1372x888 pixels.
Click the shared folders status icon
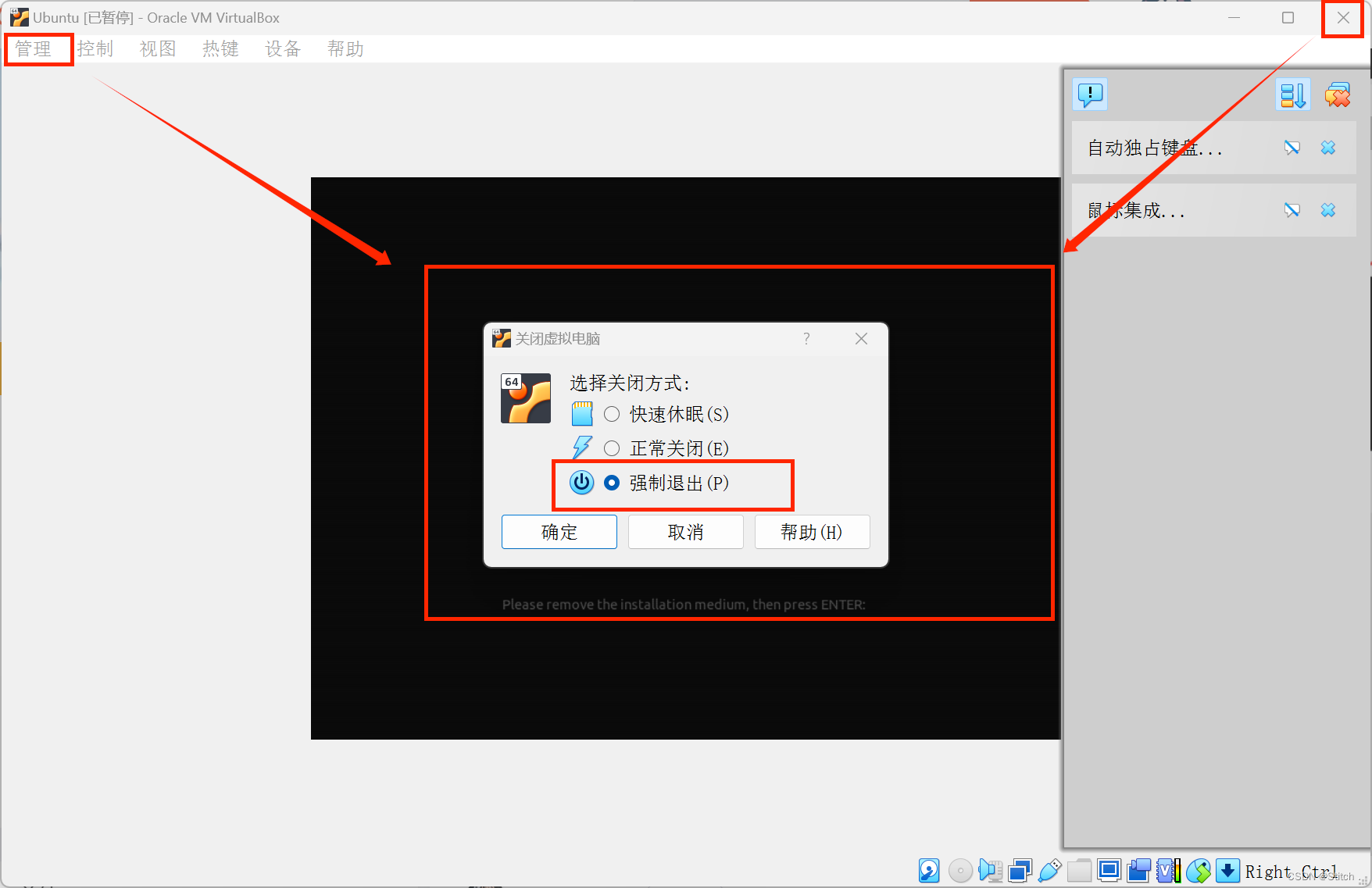point(1079,870)
